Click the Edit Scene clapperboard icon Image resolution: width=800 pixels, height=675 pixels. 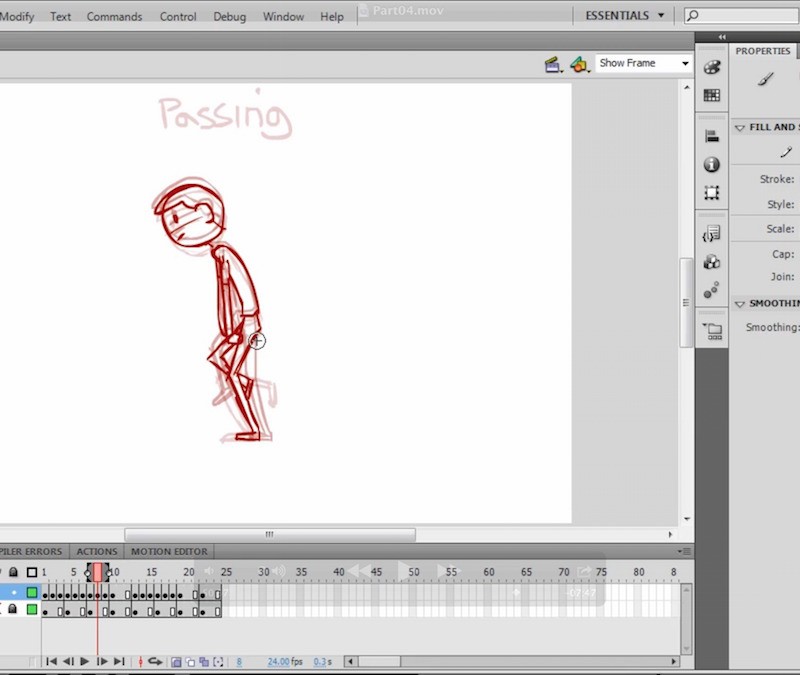(553, 64)
